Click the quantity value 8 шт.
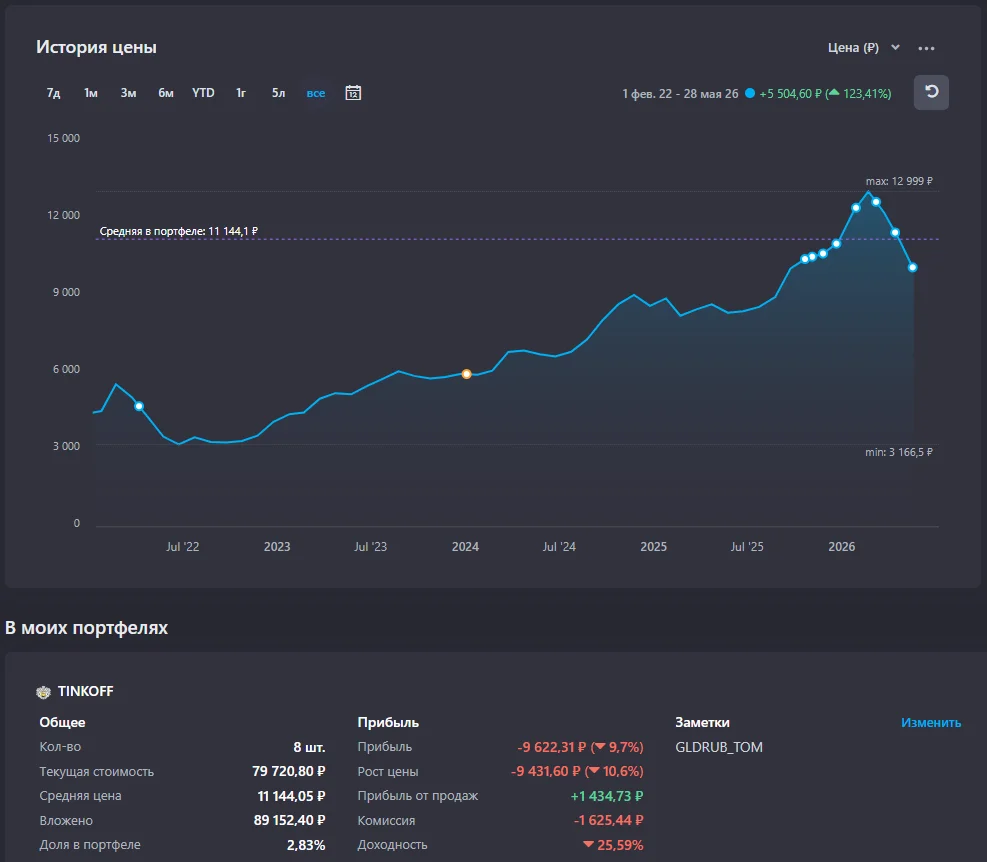This screenshot has width=987, height=862. [309, 747]
